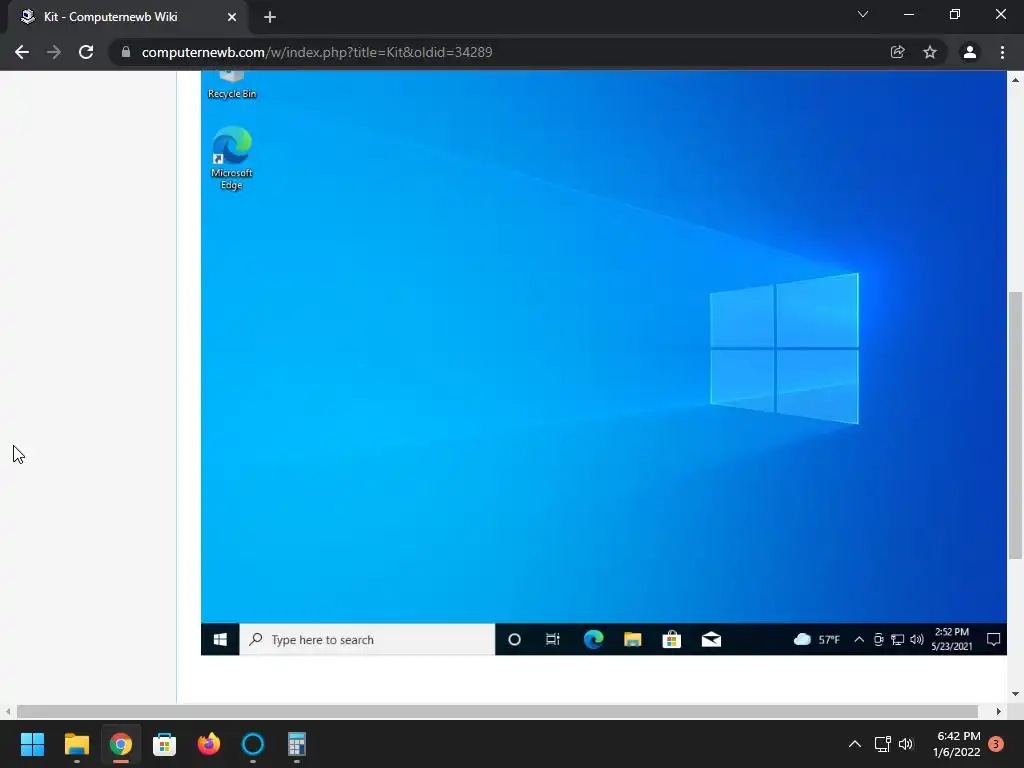The image size is (1024, 768).
Task: Bookmark this page with star icon
Action: [x=930, y=52]
